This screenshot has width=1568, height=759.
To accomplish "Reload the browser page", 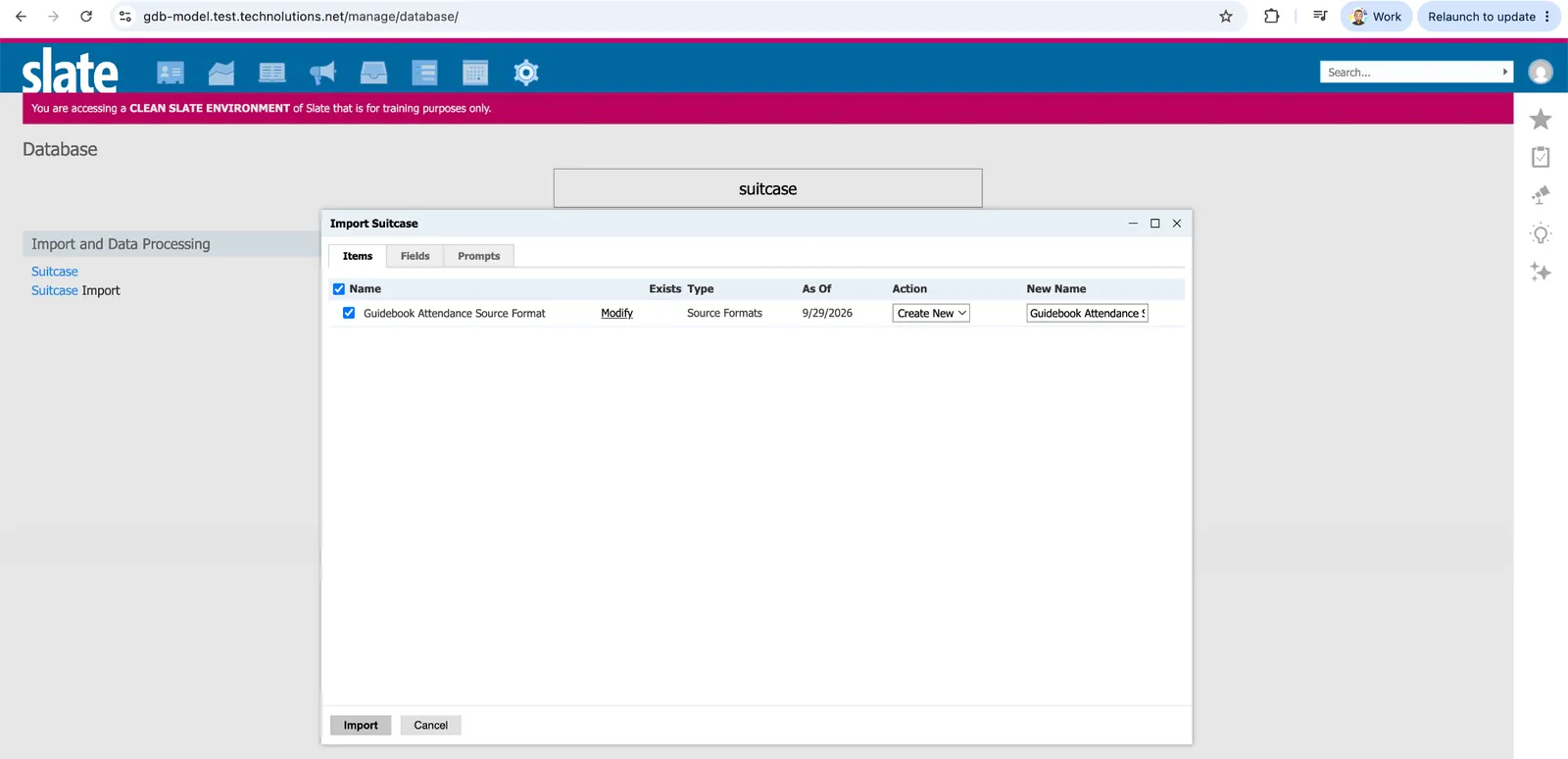I will click(86, 17).
